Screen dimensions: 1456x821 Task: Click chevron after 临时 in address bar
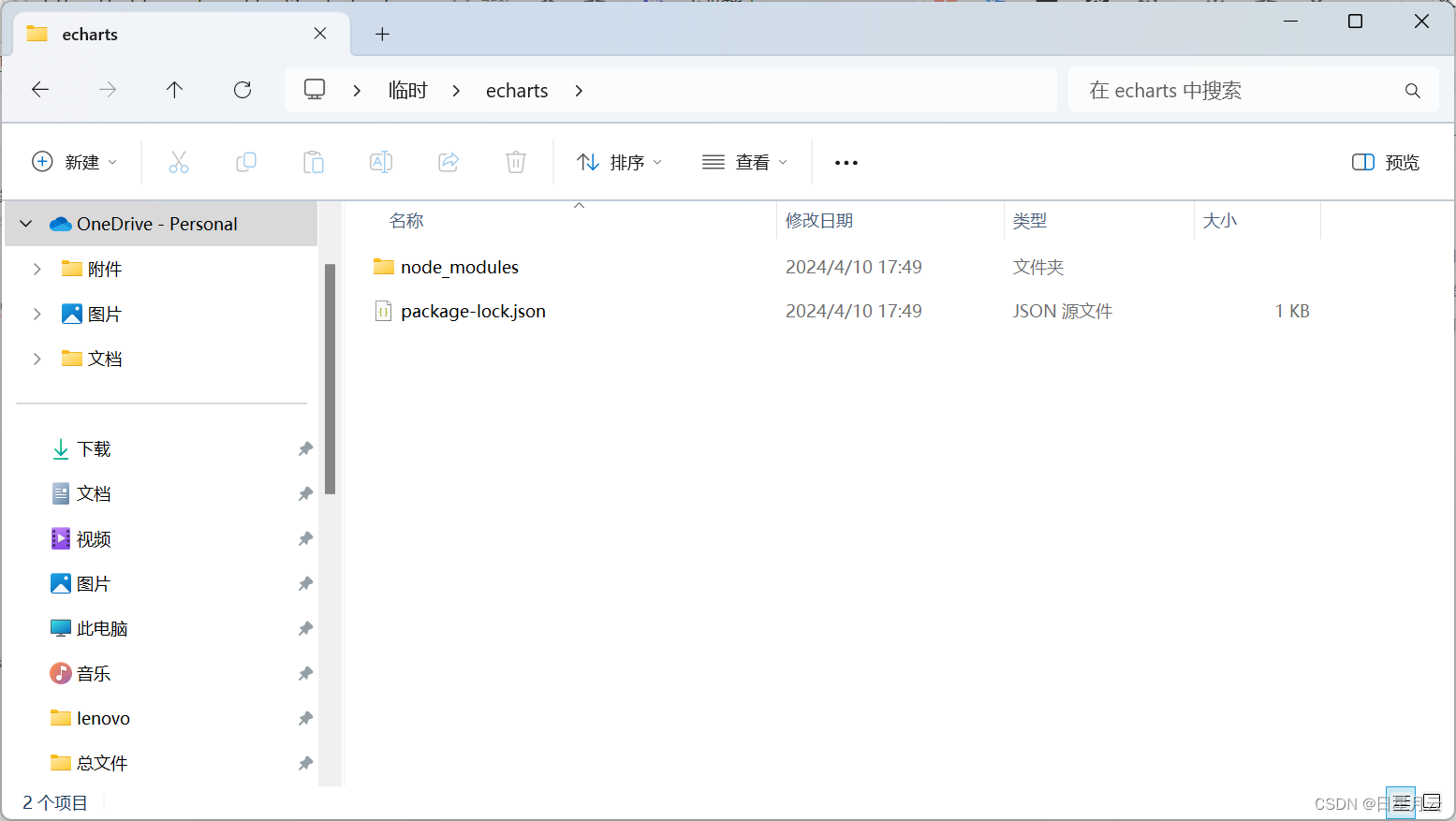pyautogui.click(x=456, y=91)
